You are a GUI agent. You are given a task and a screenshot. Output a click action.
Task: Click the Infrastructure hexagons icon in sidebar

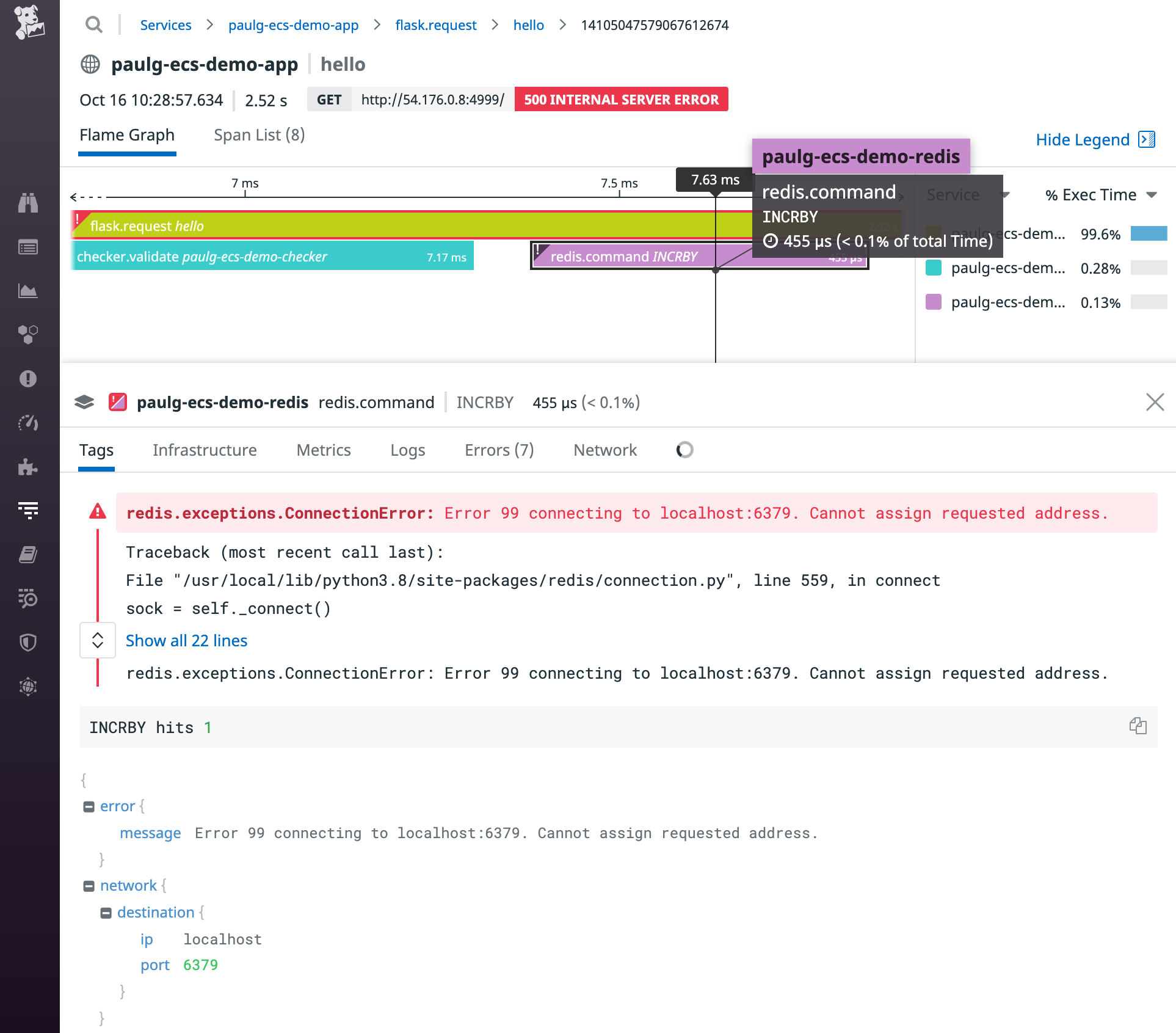[29, 334]
